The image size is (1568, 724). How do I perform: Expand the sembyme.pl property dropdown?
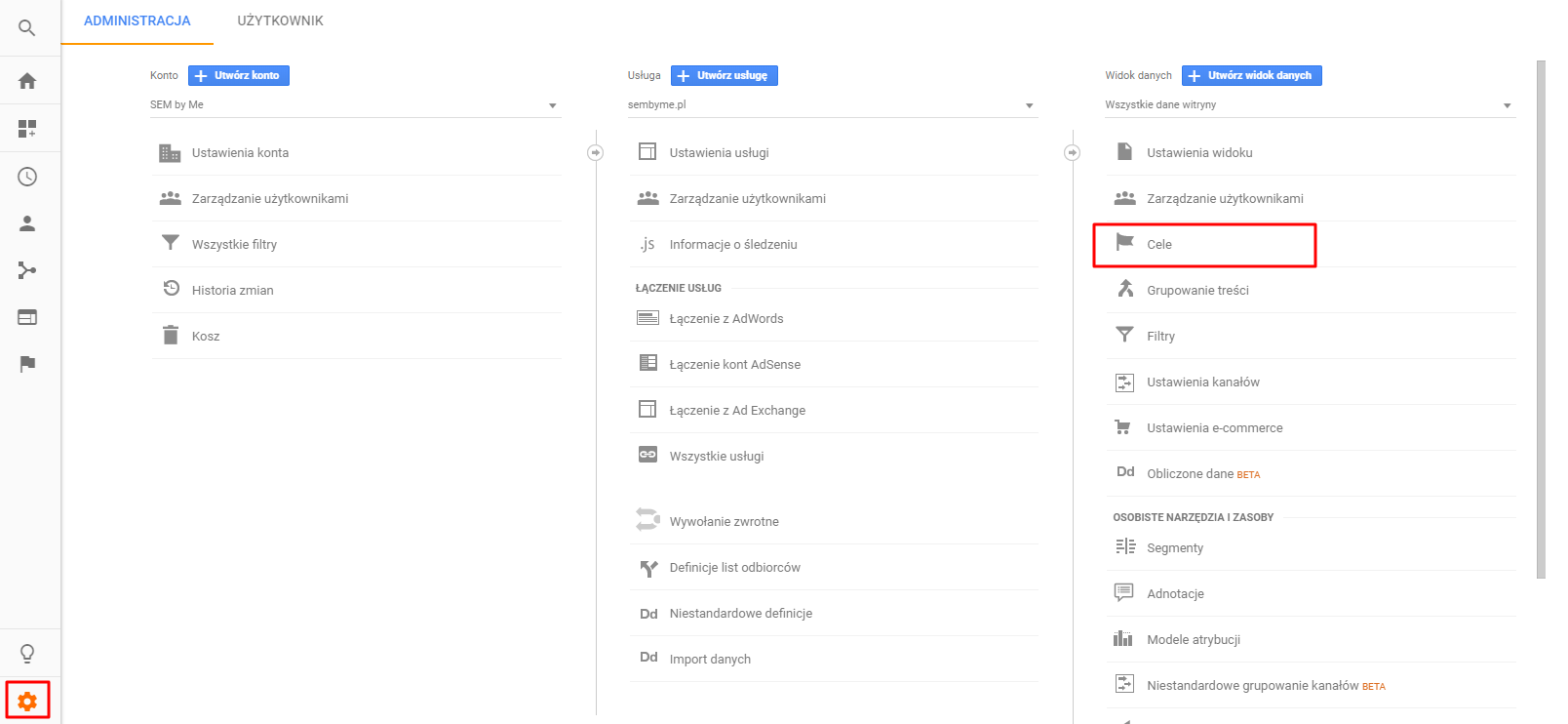pos(831,105)
